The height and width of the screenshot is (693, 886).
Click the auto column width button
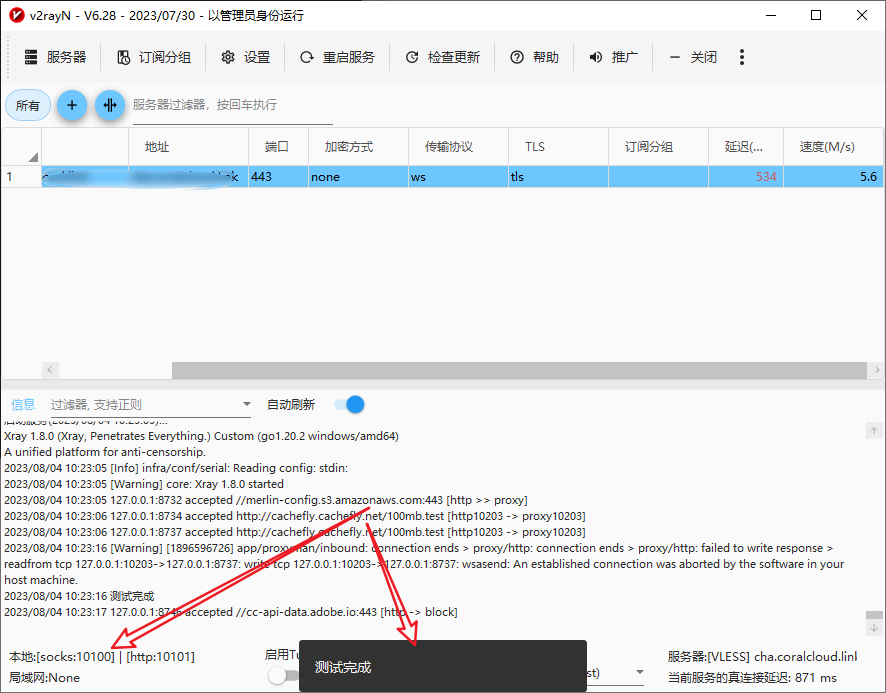pos(110,105)
